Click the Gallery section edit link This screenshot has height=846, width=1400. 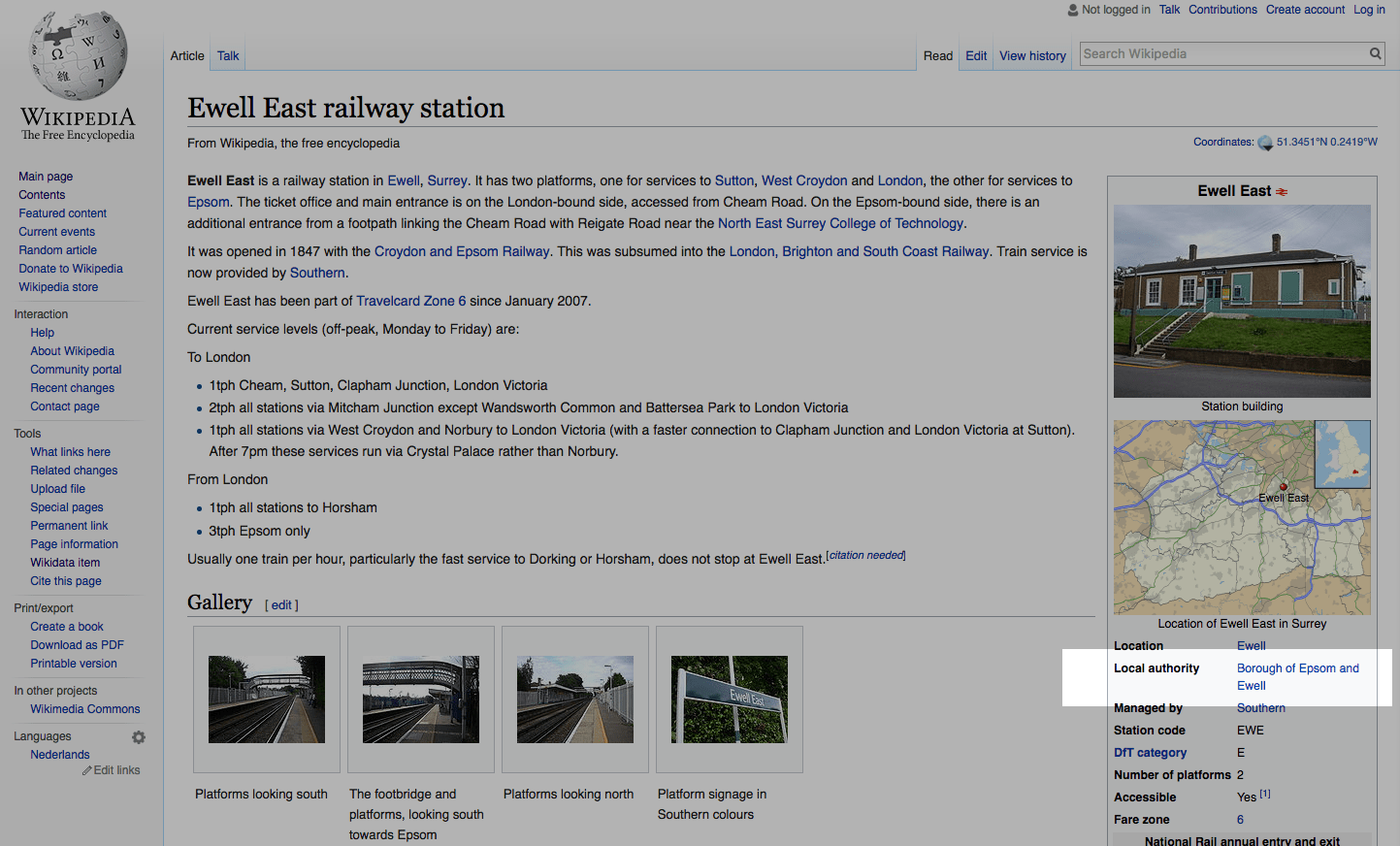point(281,605)
